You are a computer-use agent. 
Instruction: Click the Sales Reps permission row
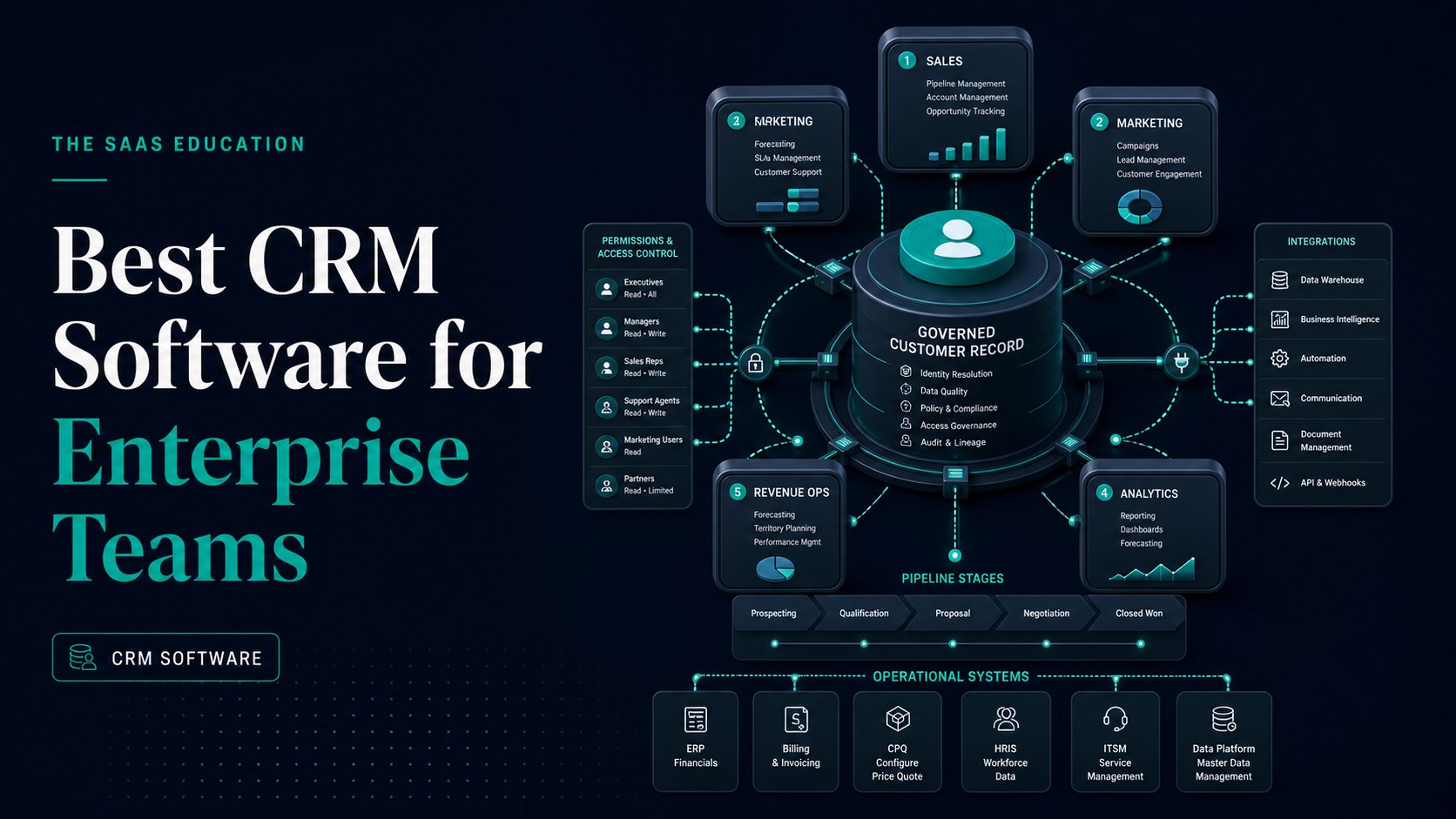point(638,367)
